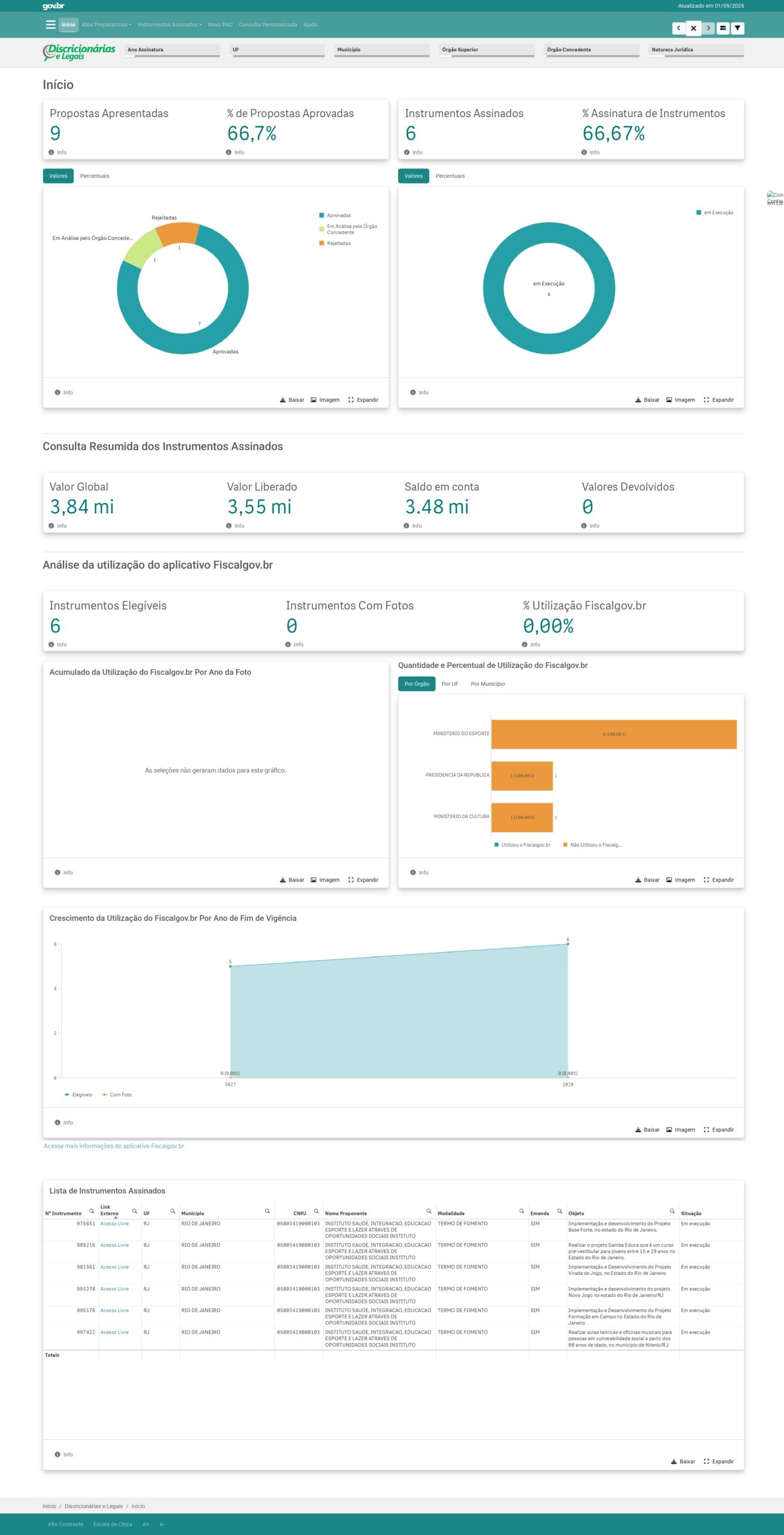Toggle Fiscalgov chart to Por UF

[450, 684]
